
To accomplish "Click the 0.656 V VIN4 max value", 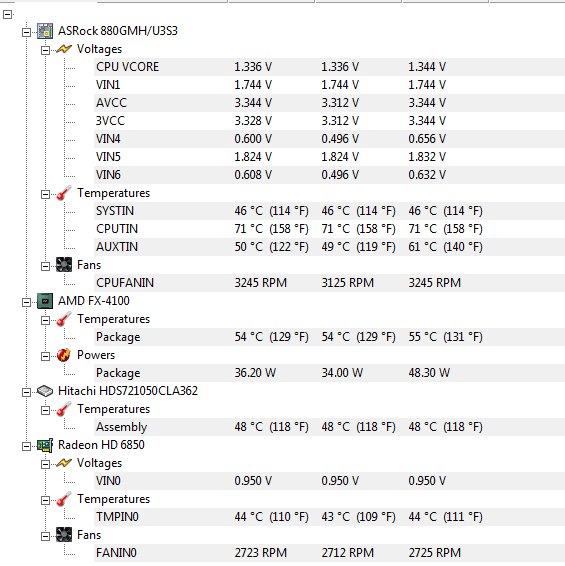I will coord(427,139).
